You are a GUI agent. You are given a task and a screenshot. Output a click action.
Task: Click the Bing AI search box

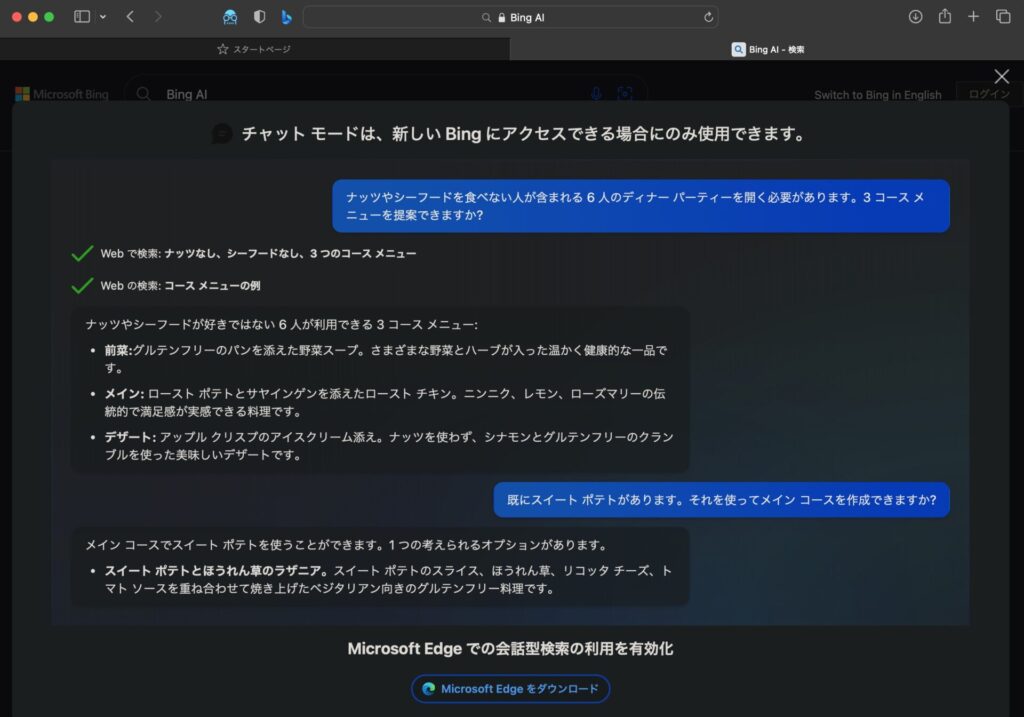(385, 94)
